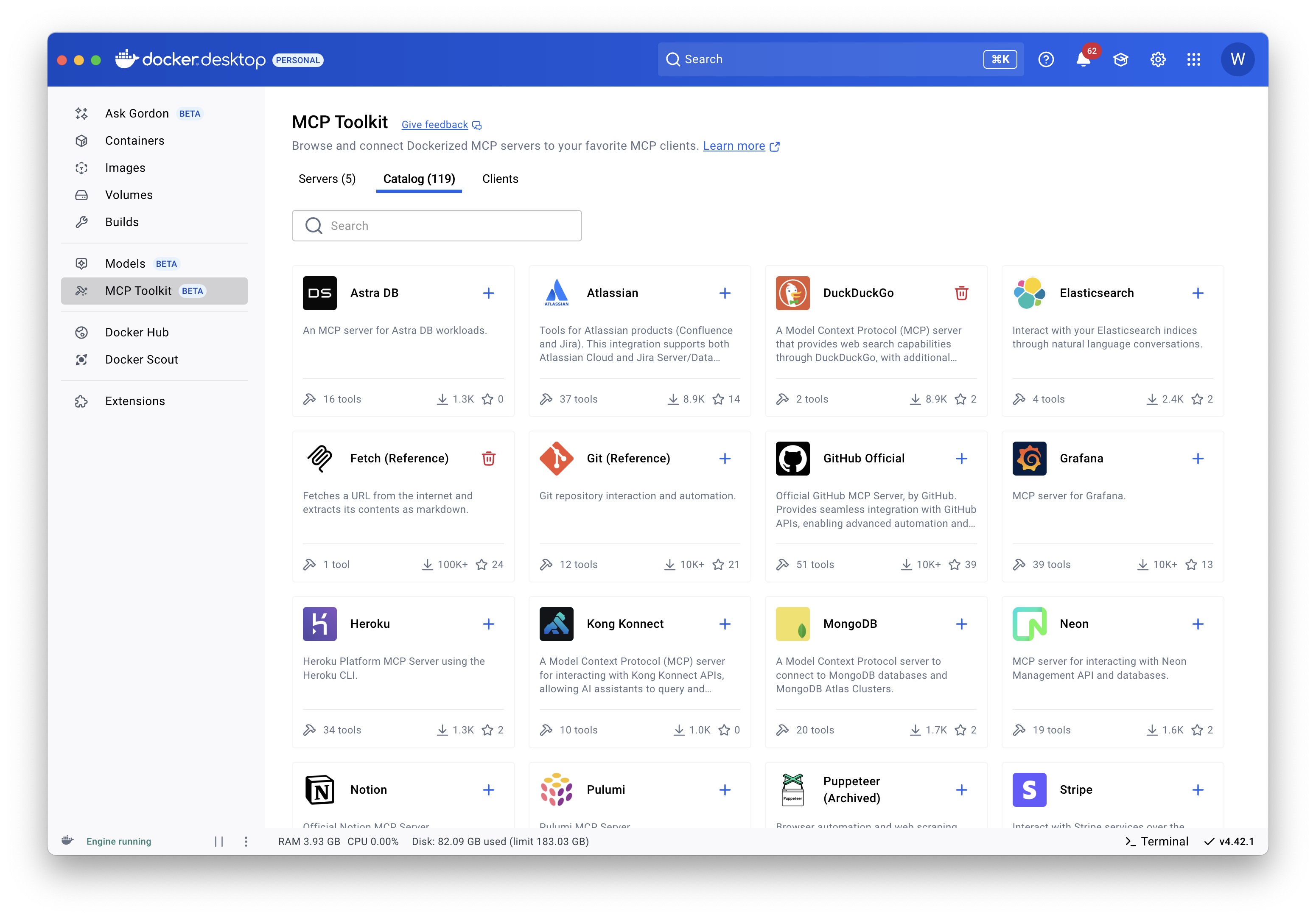Add the Atlassian server with plus icon
The height and width of the screenshot is (918, 1316).
click(x=725, y=293)
